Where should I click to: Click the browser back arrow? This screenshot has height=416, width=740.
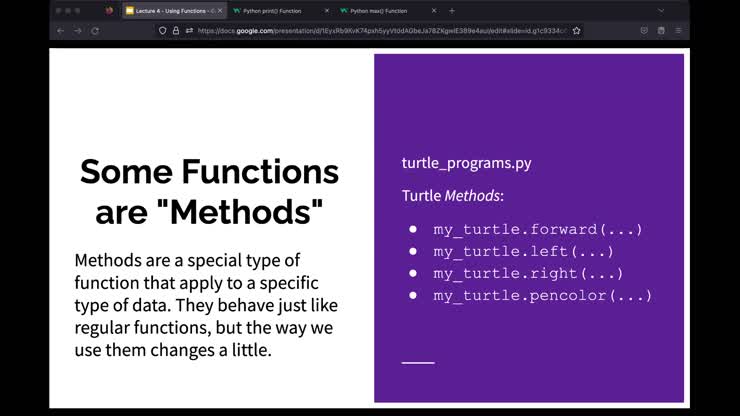tap(61, 30)
